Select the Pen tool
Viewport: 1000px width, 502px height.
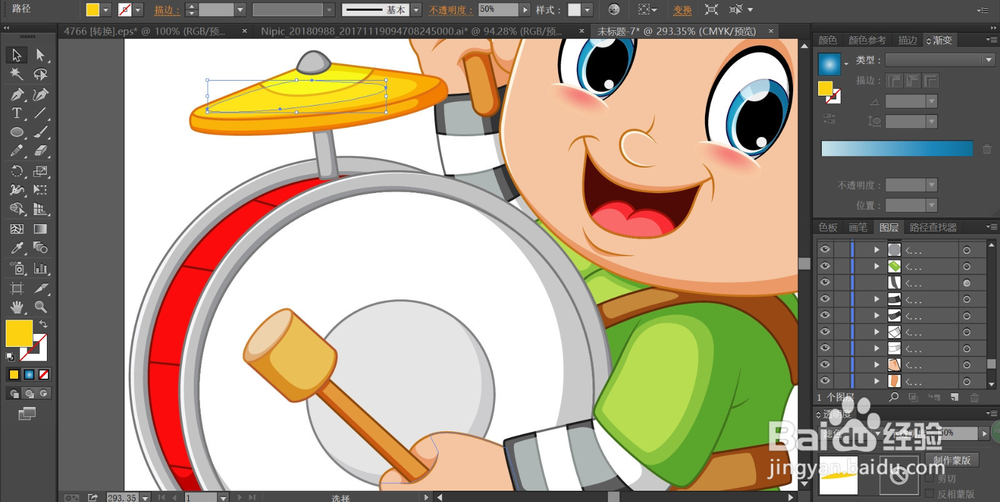point(17,94)
